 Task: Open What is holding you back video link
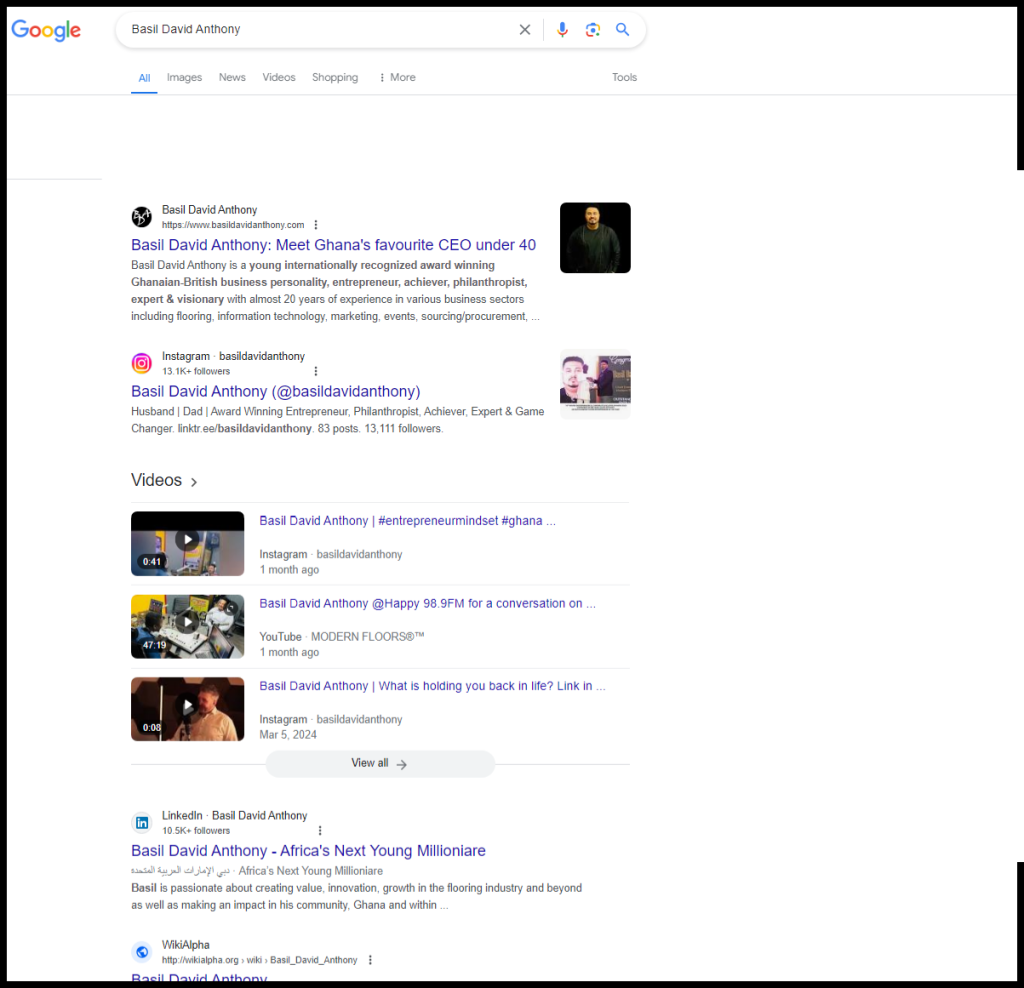point(432,686)
